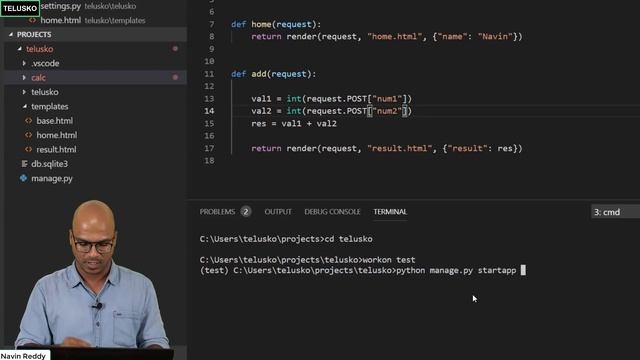
Task: Click the manage.py Python icon
Action: tap(24, 178)
